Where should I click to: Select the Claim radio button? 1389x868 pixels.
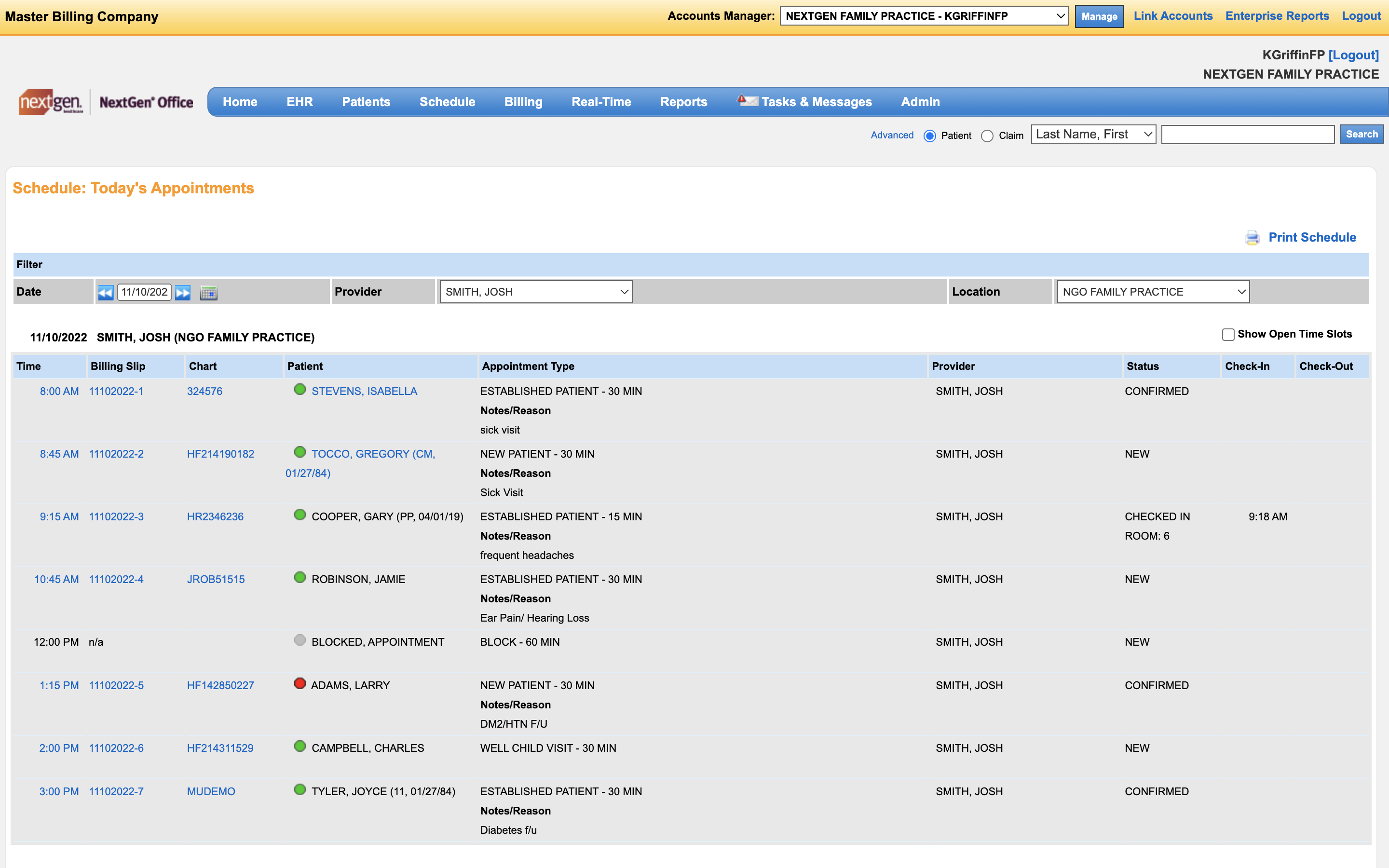[x=987, y=136]
